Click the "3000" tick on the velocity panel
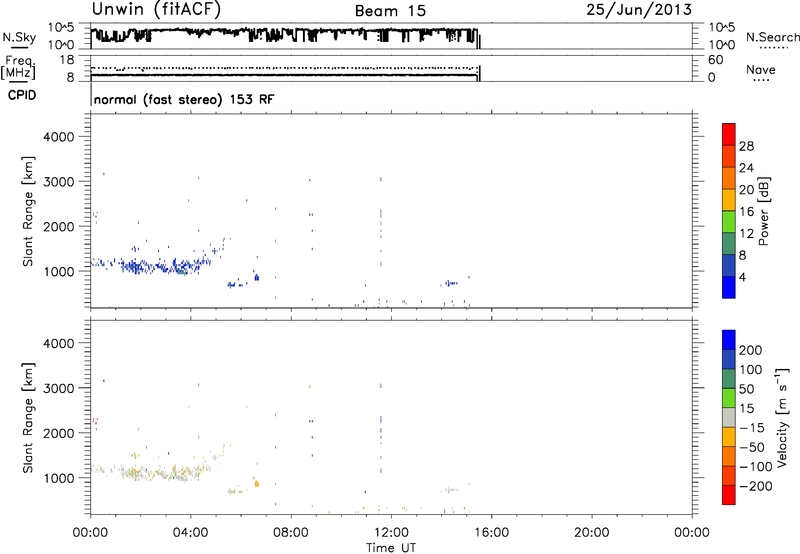This screenshot has width=800, height=554. [x=59, y=388]
